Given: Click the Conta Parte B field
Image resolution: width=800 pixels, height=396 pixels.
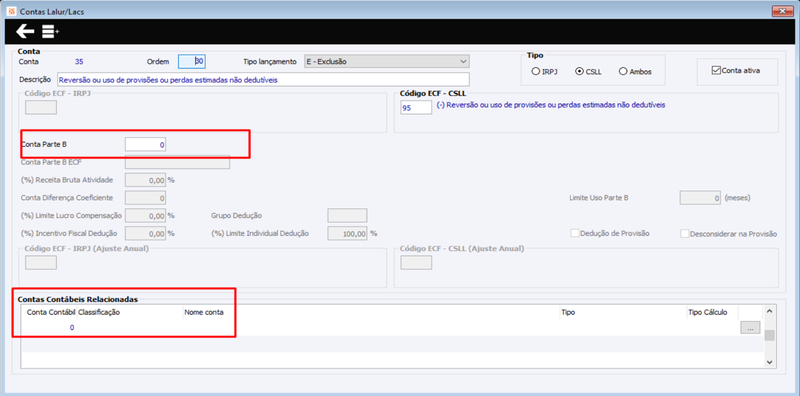Looking at the screenshot, I should click(x=145, y=144).
